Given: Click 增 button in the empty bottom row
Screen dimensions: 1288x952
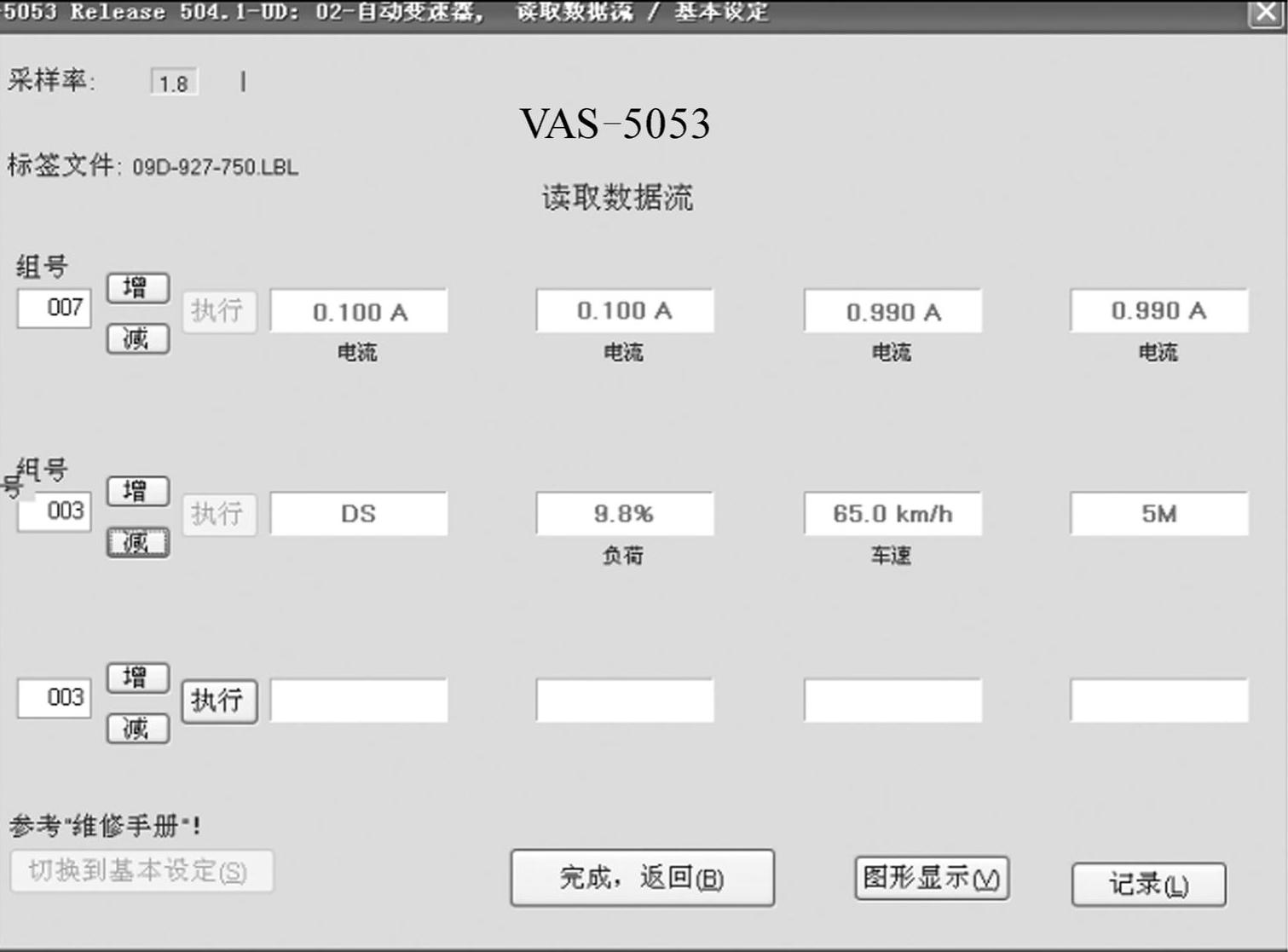Looking at the screenshot, I should 138,678.
